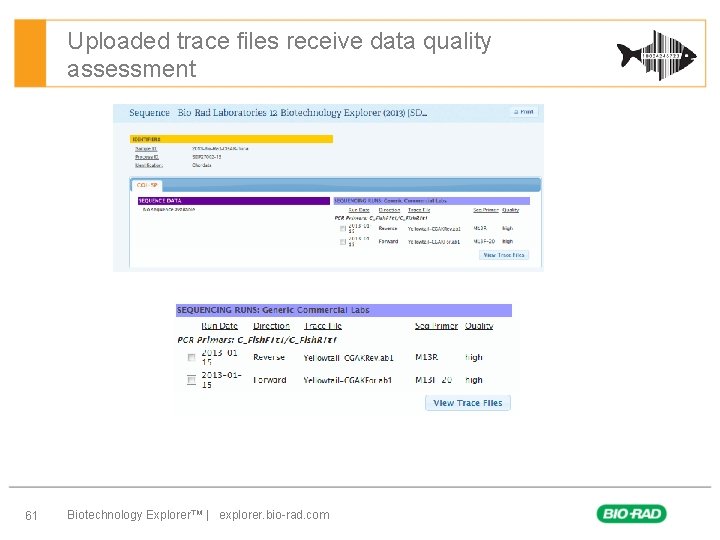
Task: Tick the Forward run checkbox in the small screenshot
Action: tap(343, 242)
